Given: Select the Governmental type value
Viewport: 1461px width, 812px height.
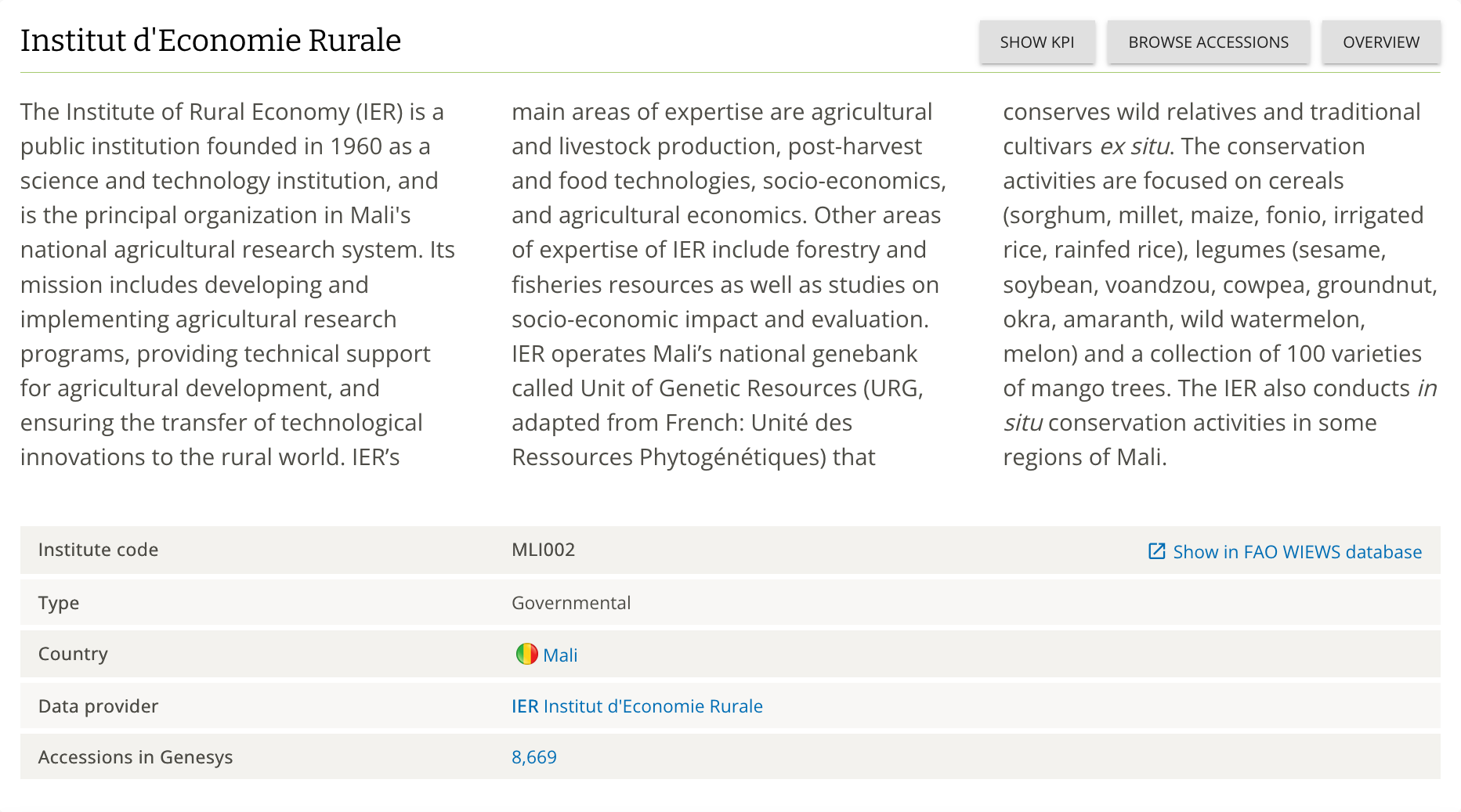Looking at the screenshot, I should 571,603.
